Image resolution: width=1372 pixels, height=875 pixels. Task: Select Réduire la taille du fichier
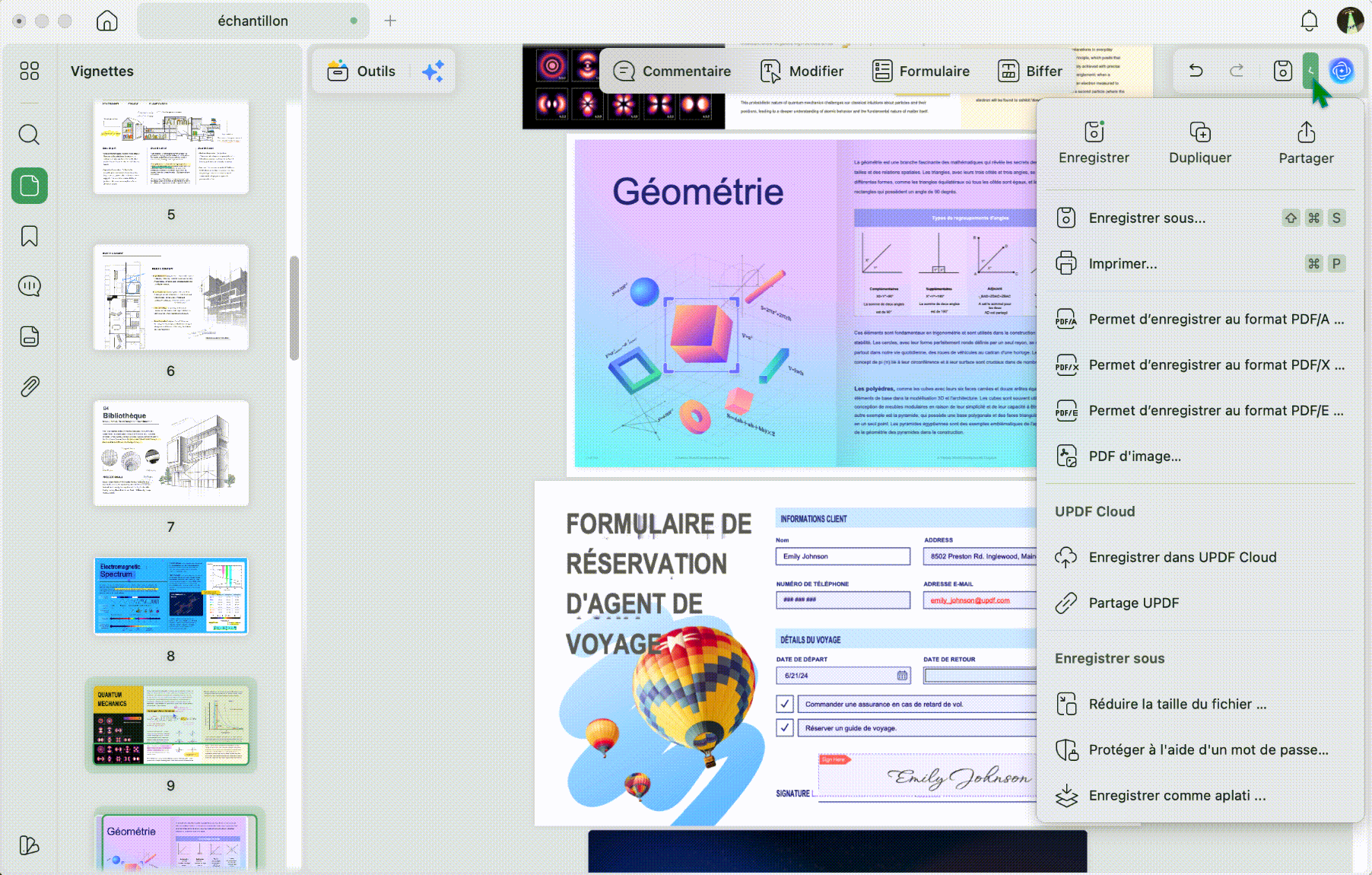click(x=1200, y=705)
